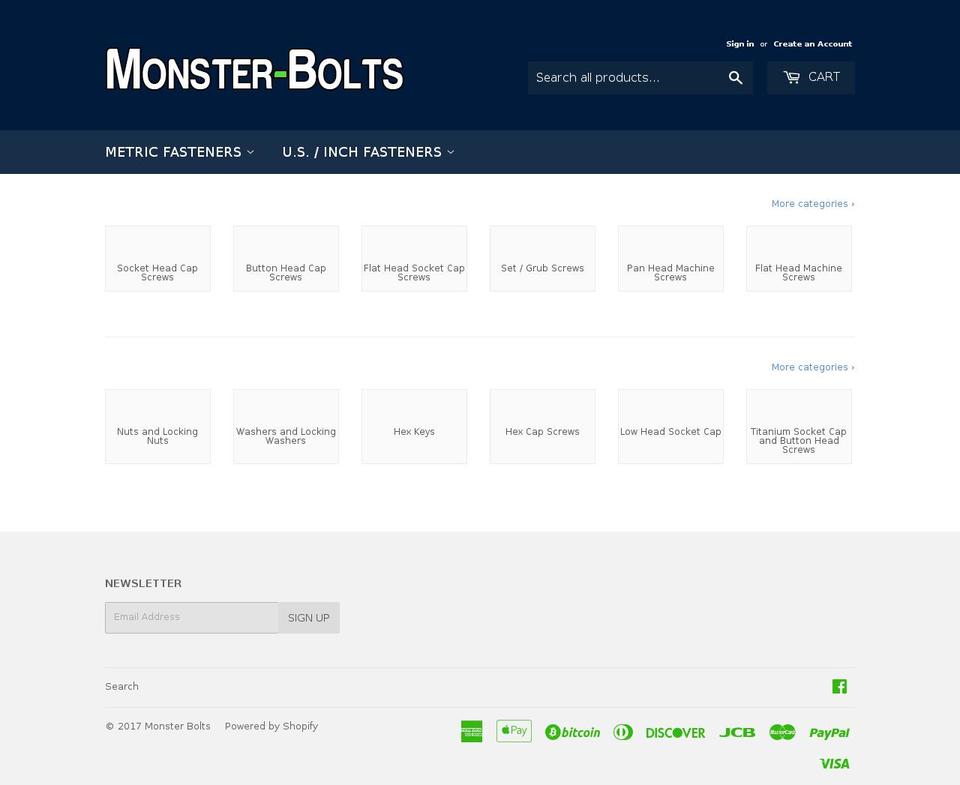Open Set / Grub Screws category
960x785 pixels.
(x=542, y=258)
